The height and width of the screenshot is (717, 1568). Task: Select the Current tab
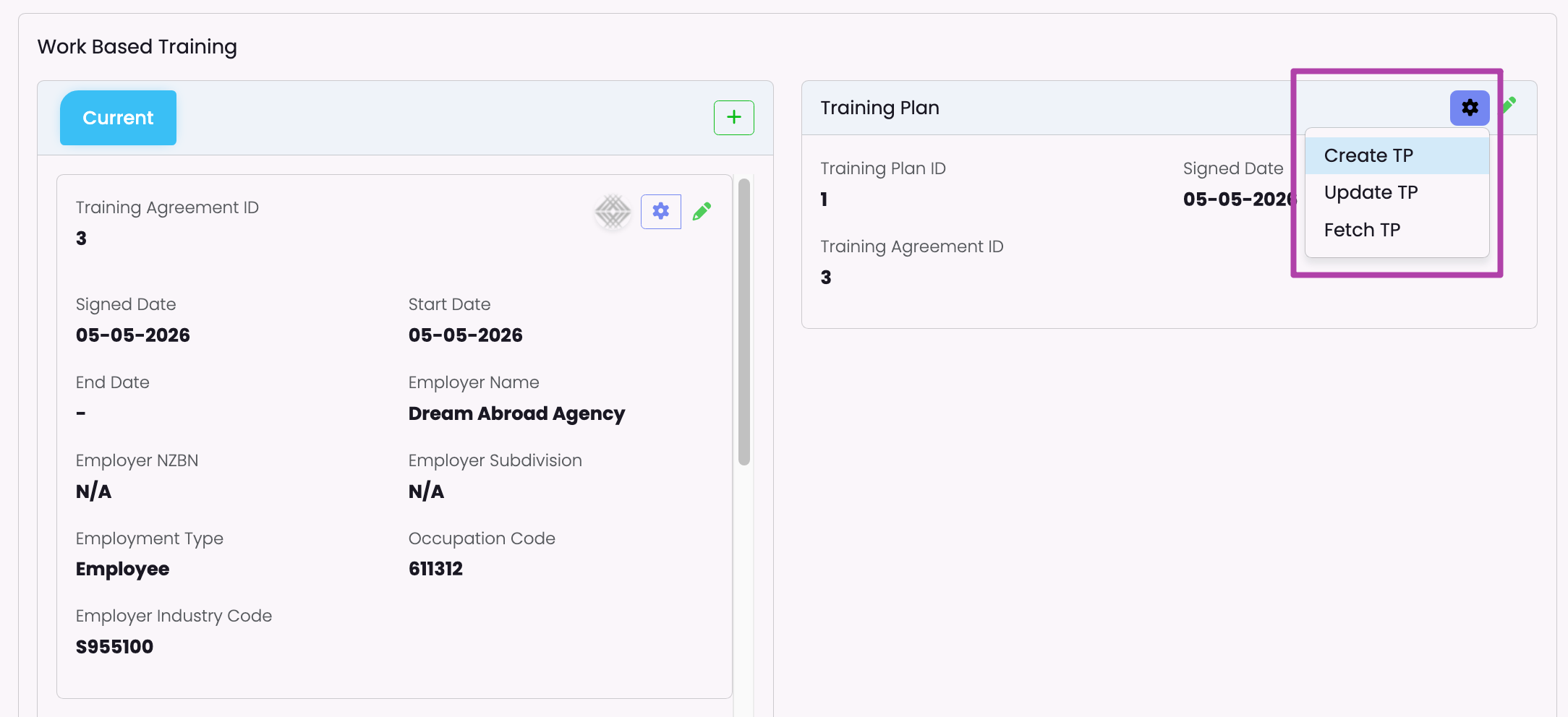tap(118, 118)
